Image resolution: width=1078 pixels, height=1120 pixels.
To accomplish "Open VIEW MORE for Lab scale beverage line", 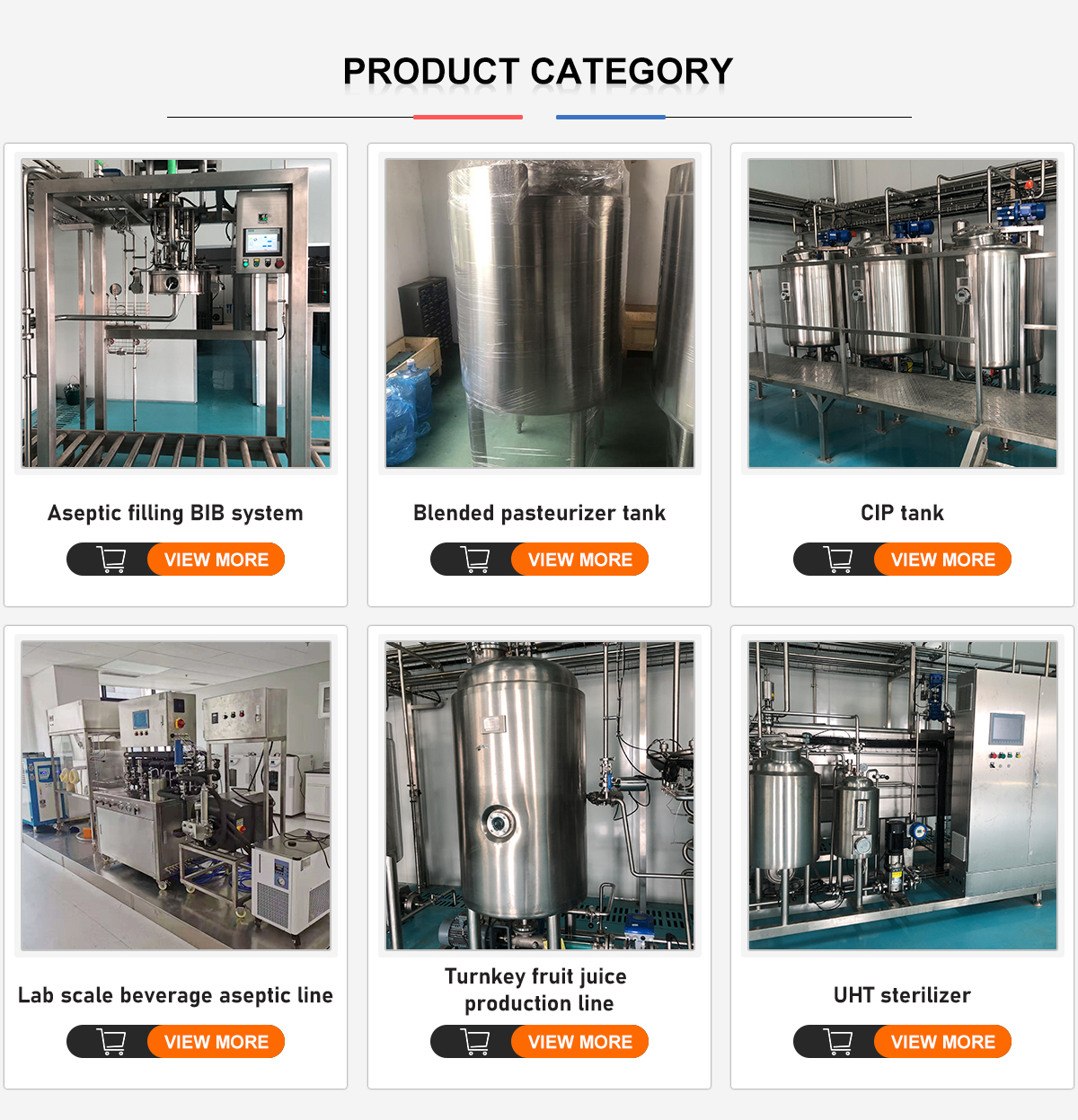I will point(216,1042).
